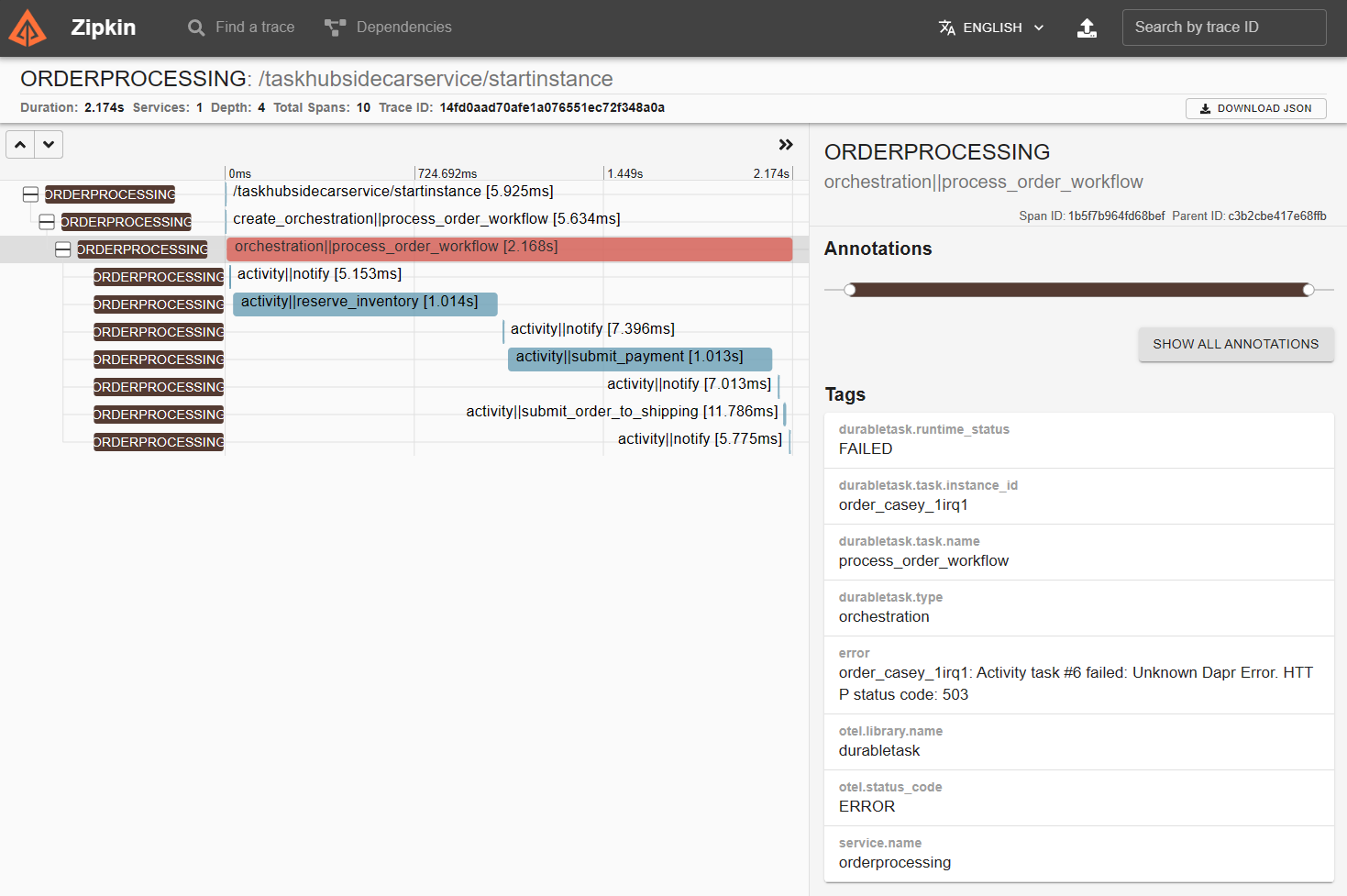This screenshot has width=1347, height=896.
Task: Click the Parent ID value in the detail panel
Action: click(x=1277, y=216)
